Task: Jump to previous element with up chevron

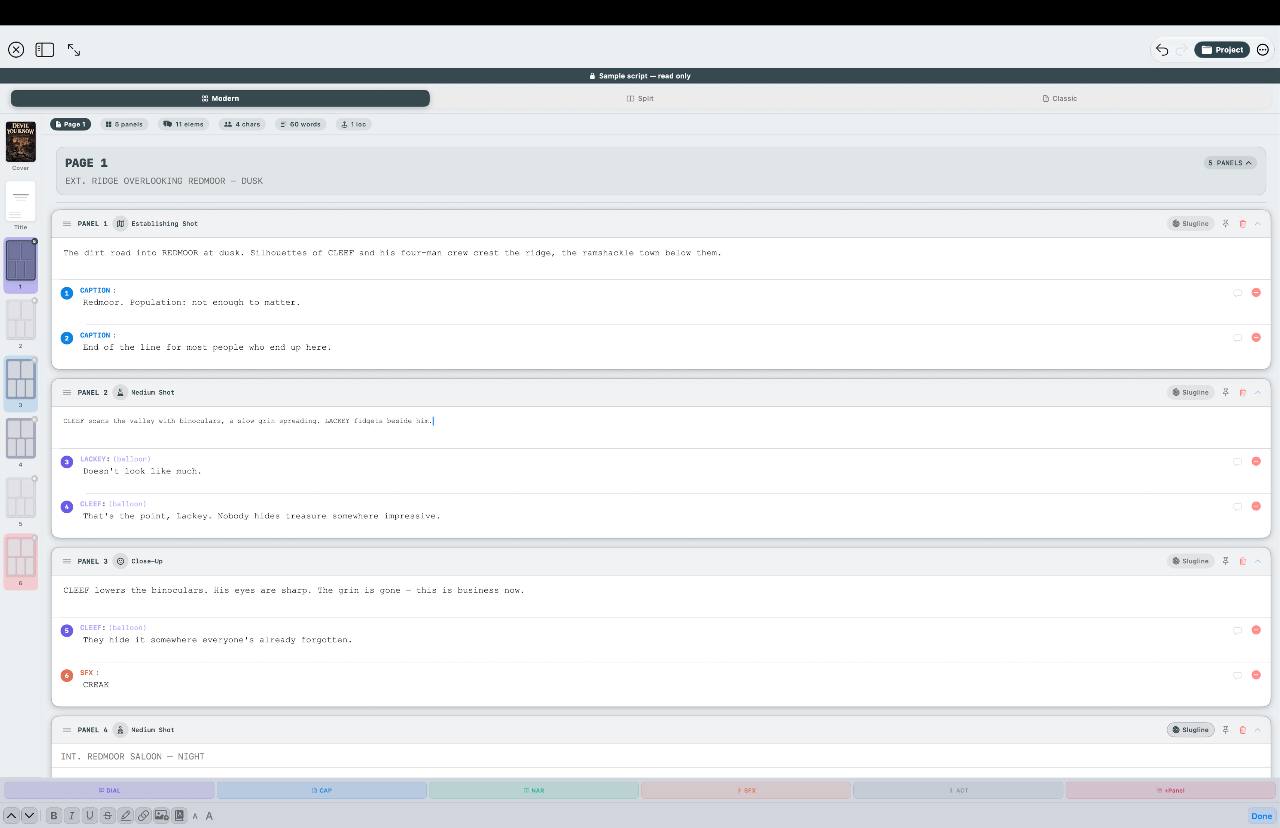Action: (x=11, y=816)
